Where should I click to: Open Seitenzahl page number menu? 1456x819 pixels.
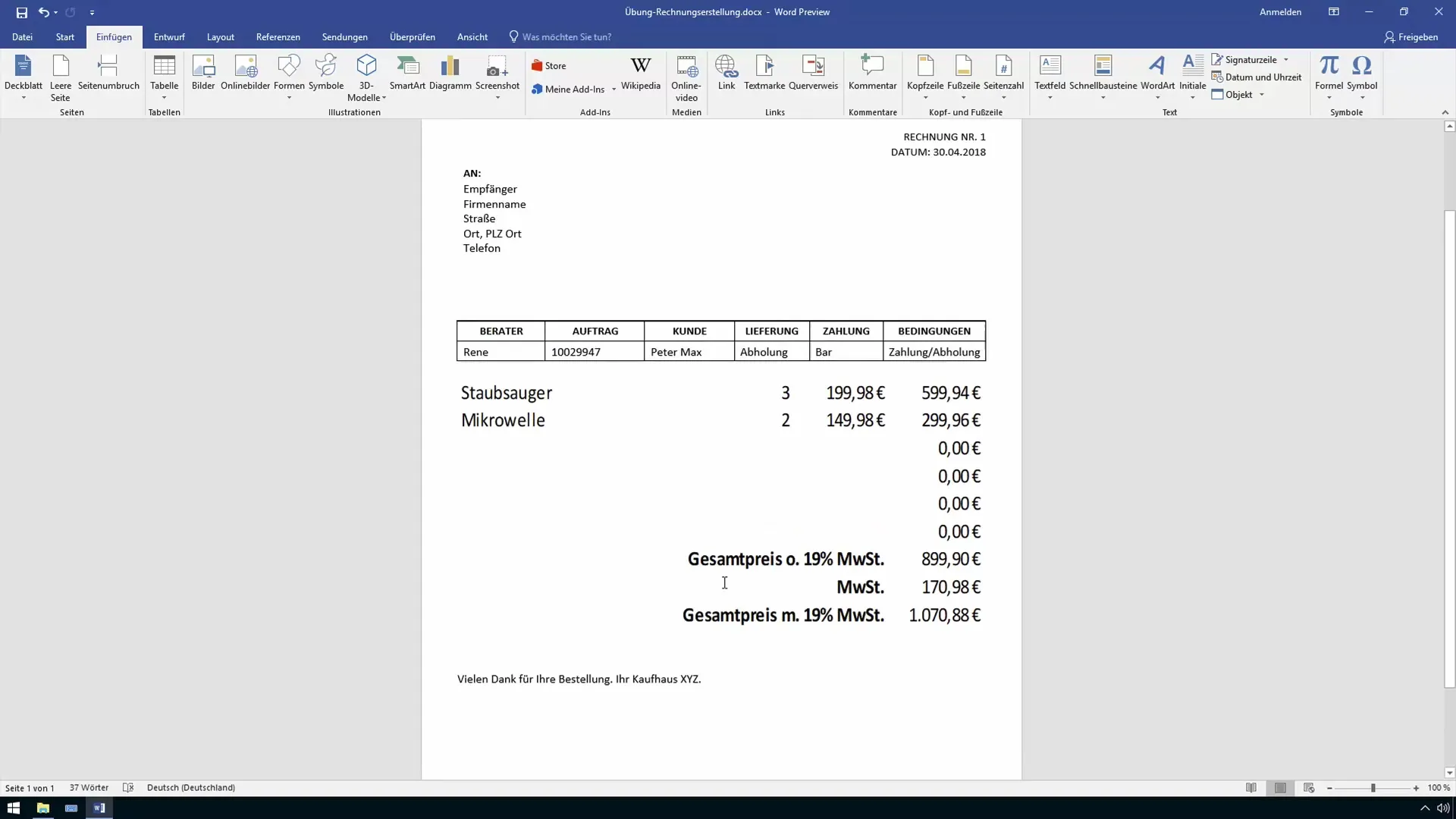1004,78
